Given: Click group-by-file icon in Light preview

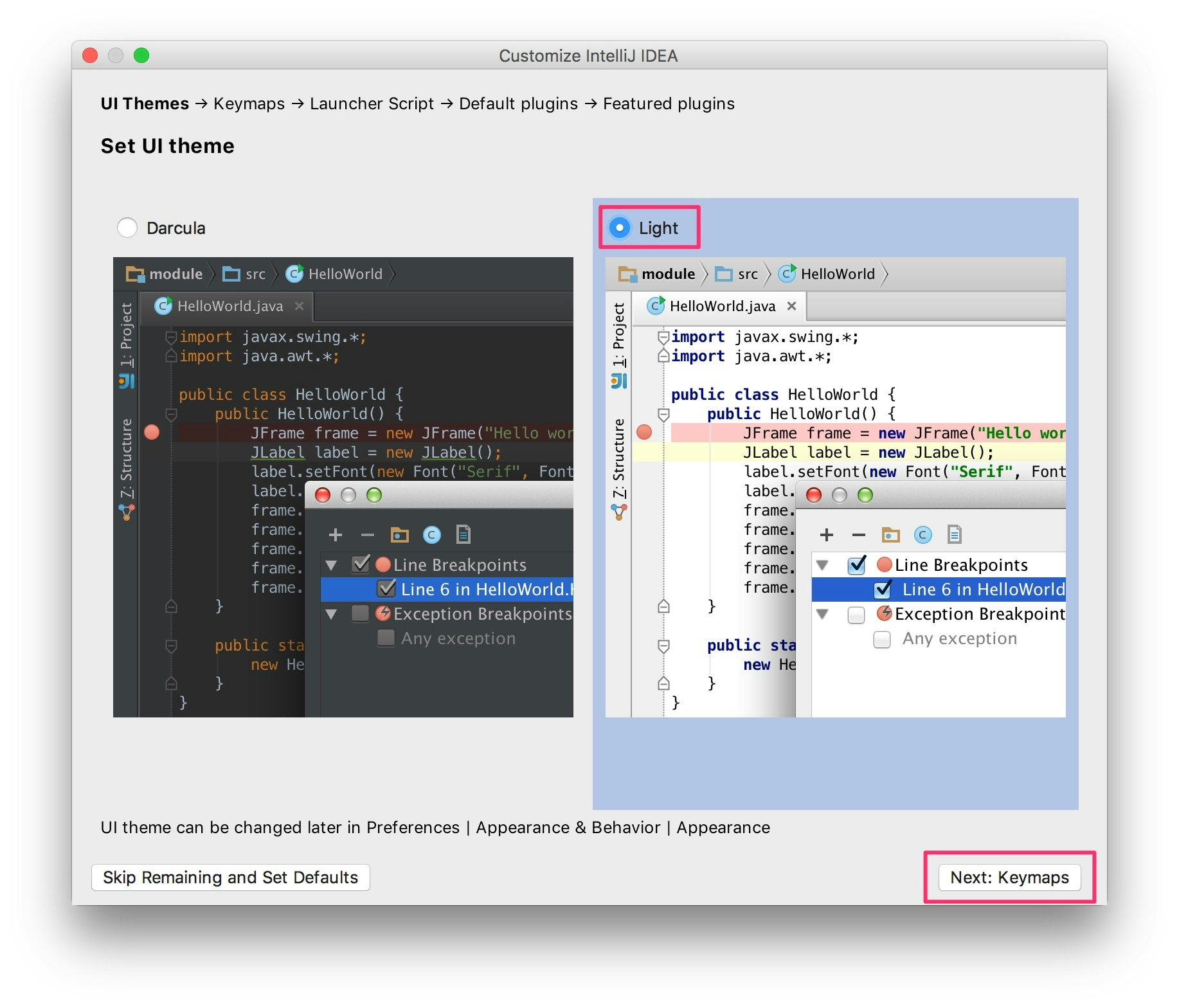Looking at the screenshot, I should (x=955, y=535).
